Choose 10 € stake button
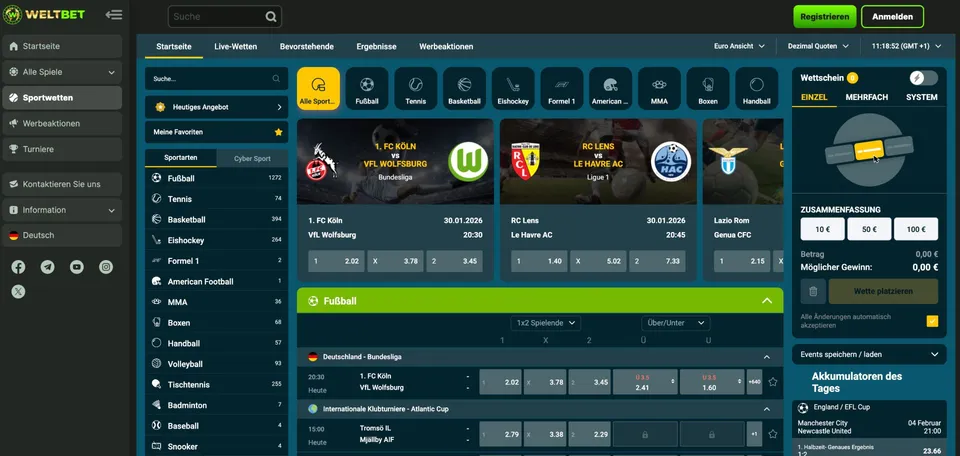 pyautogui.click(x=822, y=229)
